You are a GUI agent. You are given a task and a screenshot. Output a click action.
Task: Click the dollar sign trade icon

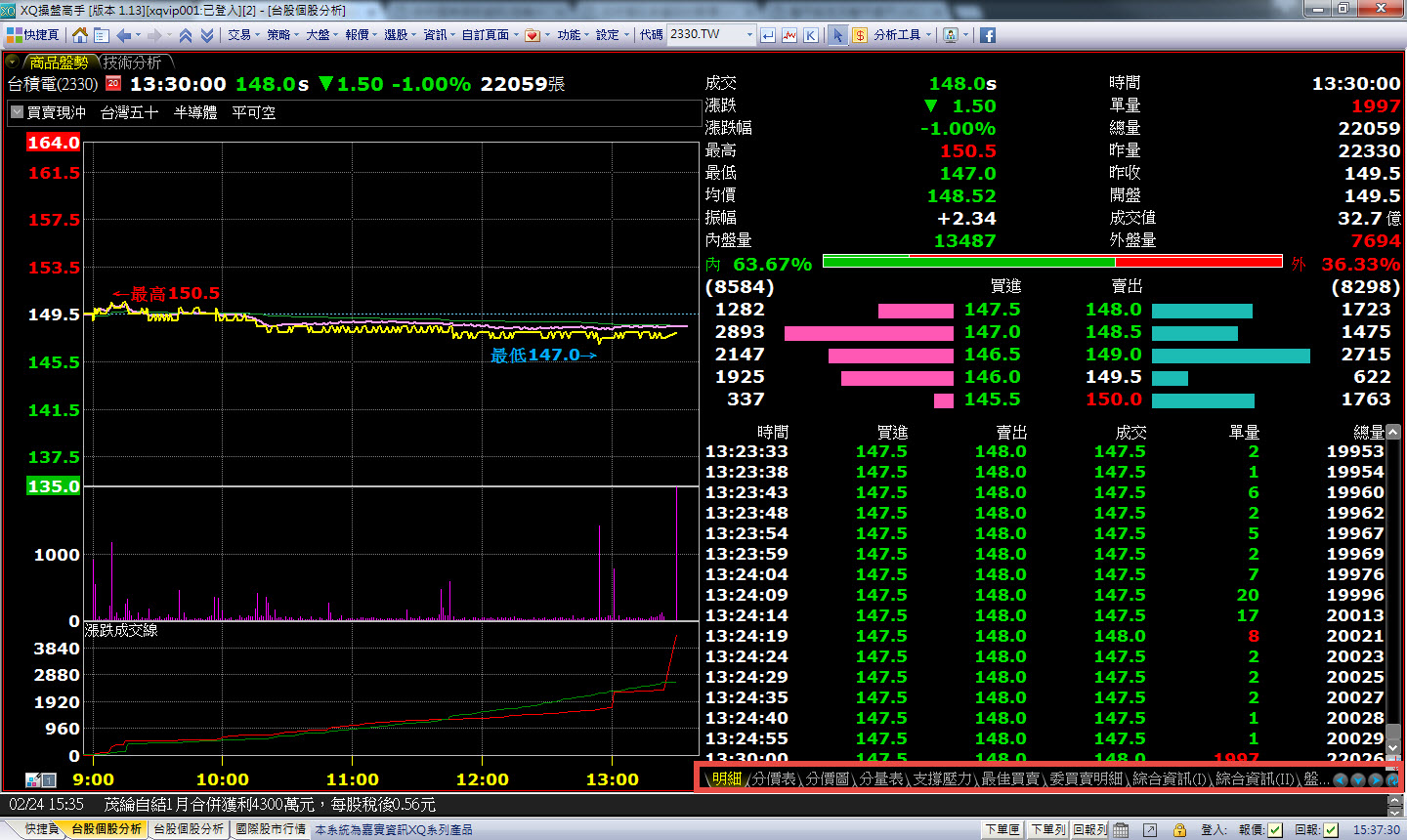tap(860, 35)
